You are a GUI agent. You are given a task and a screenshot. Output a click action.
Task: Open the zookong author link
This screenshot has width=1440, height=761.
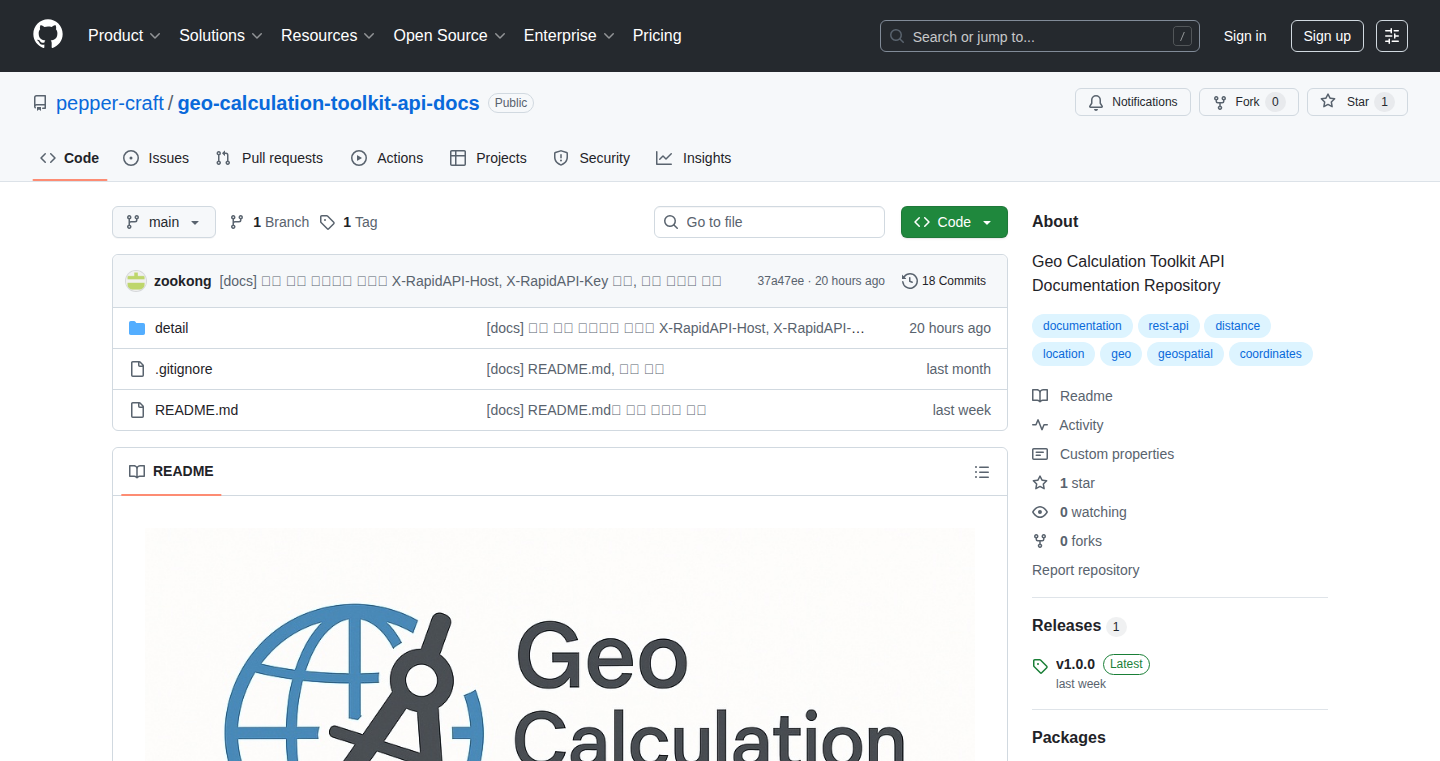pos(183,281)
